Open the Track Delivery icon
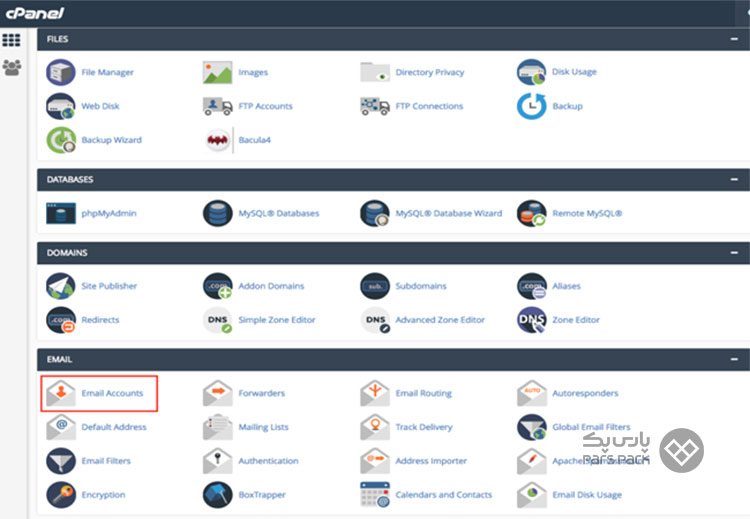The image size is (750, 519). click(x=375, y=427)
